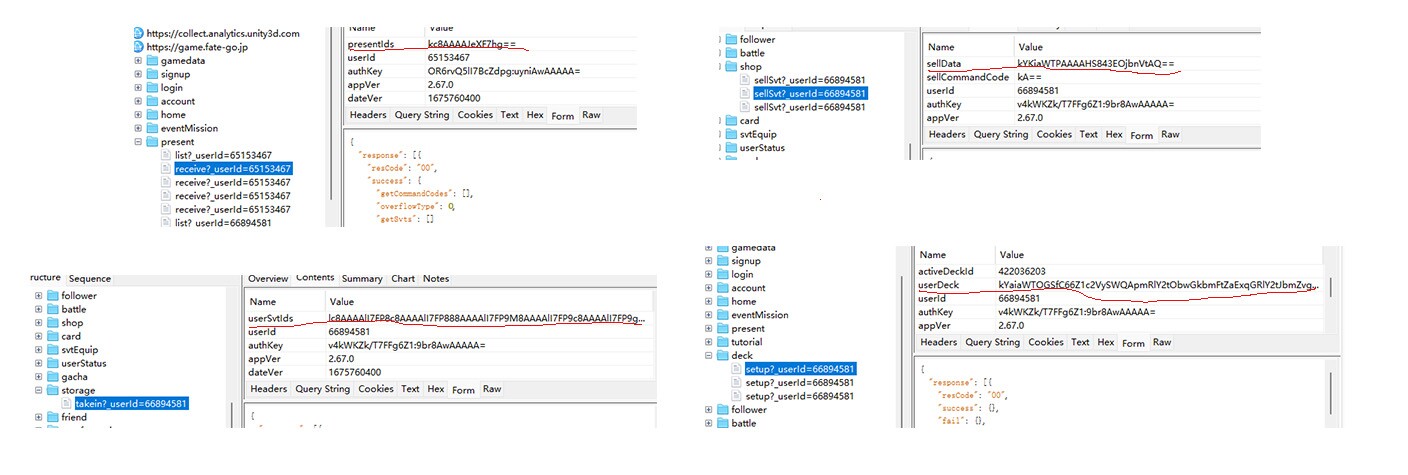Viewport: 1408px width, 475px height.
Task: Select the highlighted sellSvt?_userId=66894581 request
Action: [810, 94]
